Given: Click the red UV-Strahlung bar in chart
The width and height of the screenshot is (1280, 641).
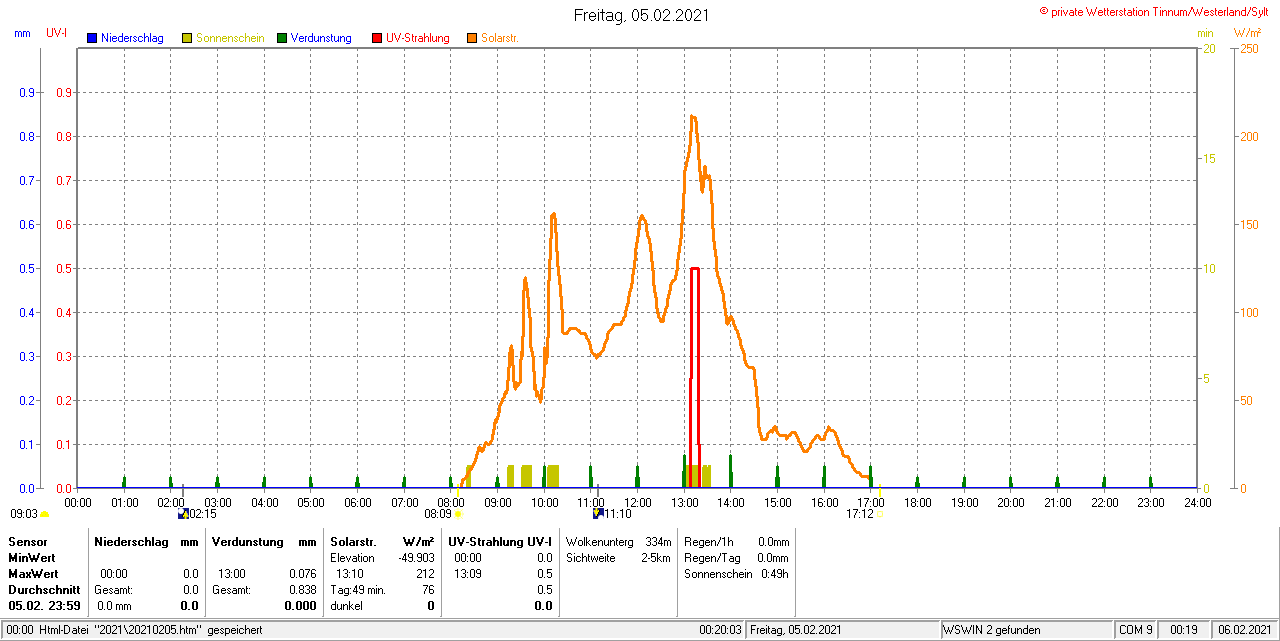Looking at the screenshot, I should coord(695,378).
